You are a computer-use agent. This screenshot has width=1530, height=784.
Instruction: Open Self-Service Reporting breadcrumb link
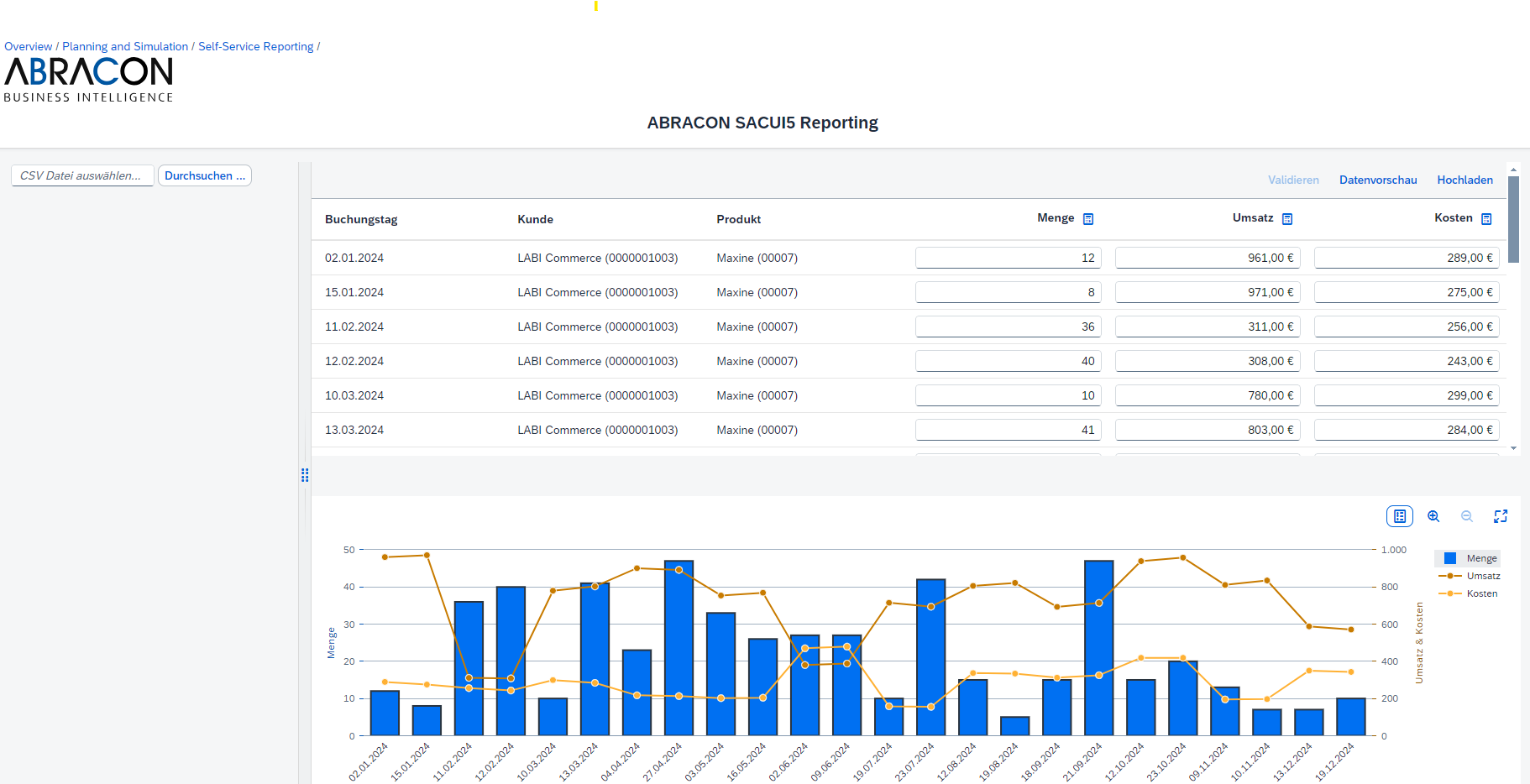click(255, 46)
